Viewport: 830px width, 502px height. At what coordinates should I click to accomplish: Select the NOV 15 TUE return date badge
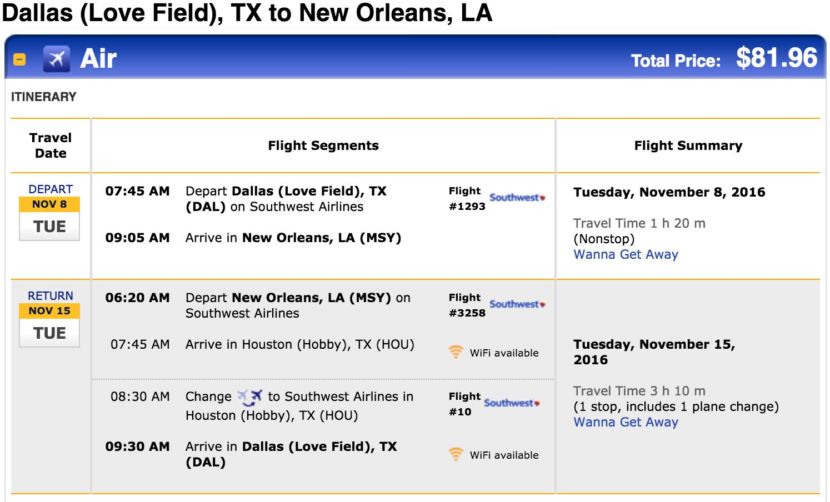click(49, 325)
